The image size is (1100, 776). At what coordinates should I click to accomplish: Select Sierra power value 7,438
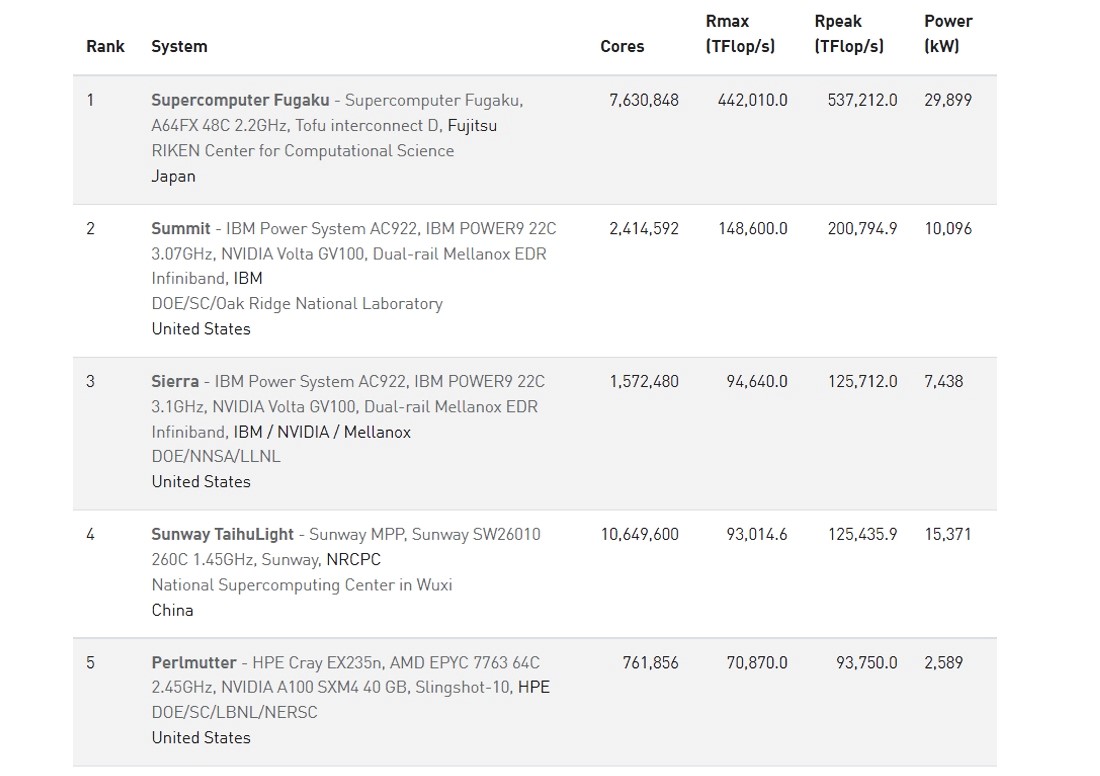point(944,382)
